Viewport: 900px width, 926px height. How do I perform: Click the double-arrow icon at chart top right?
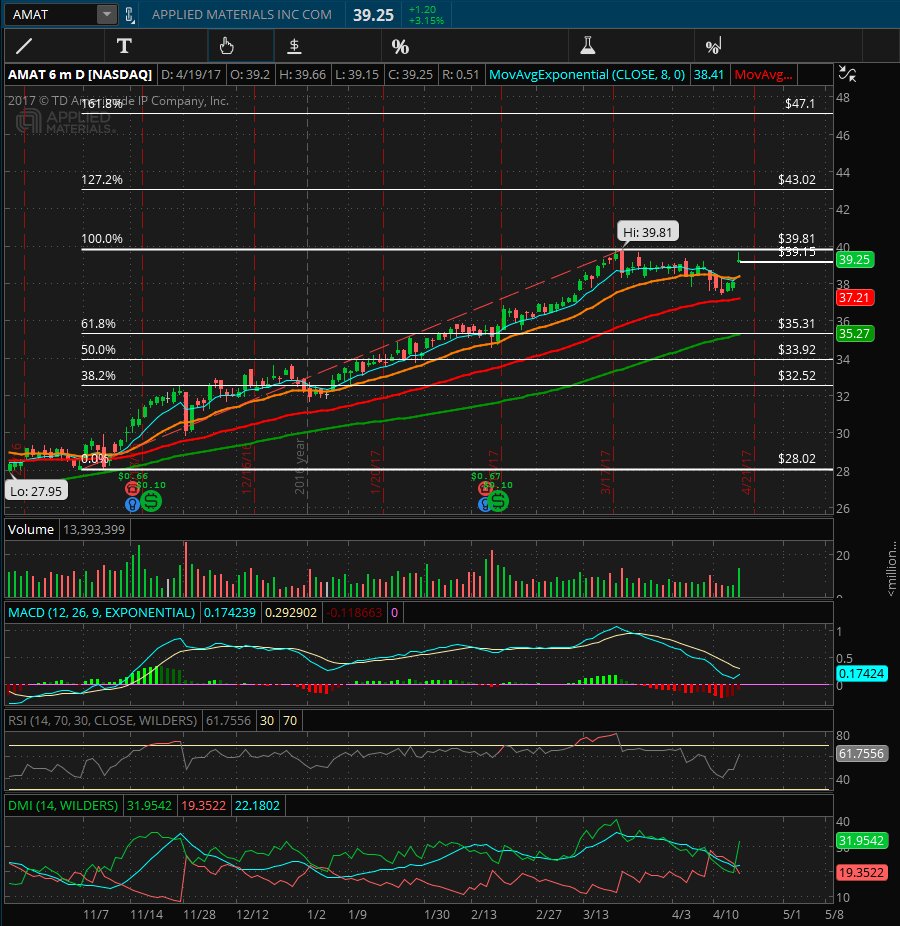848,74
